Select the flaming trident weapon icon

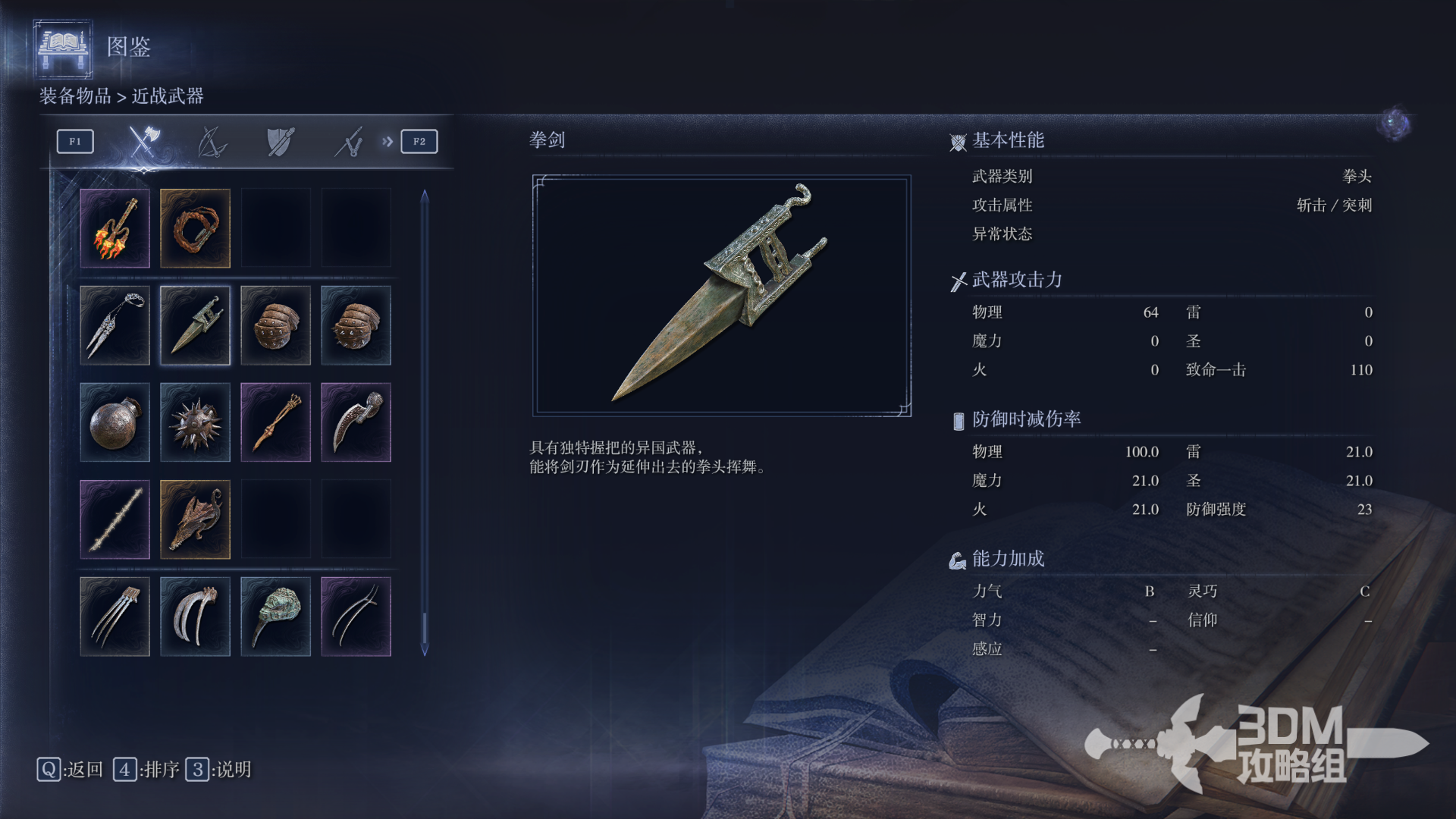point(115,228)
